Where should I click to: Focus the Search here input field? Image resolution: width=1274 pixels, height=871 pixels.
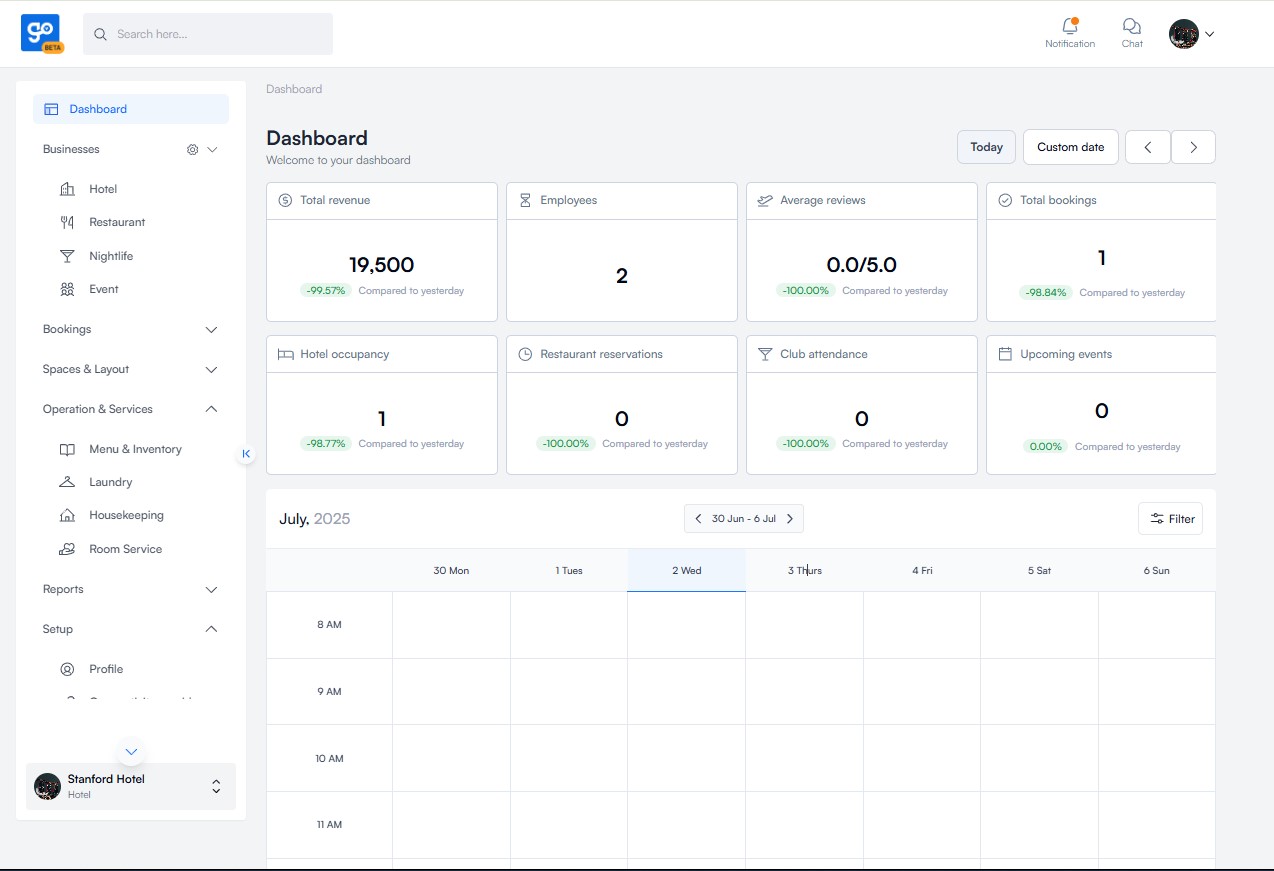click(x=208, y=34)
